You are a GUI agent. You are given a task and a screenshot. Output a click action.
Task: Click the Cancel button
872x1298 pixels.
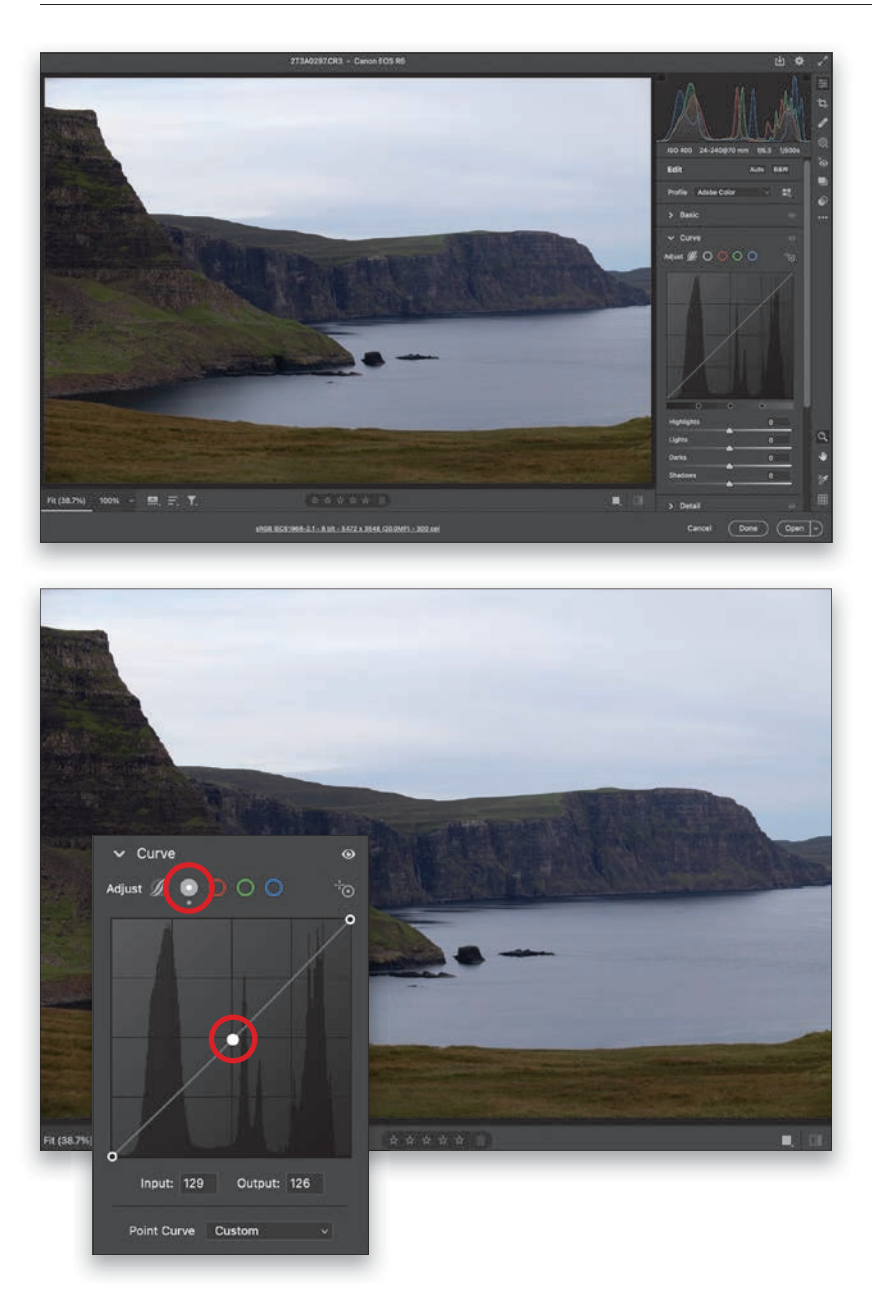click(699, 528)
